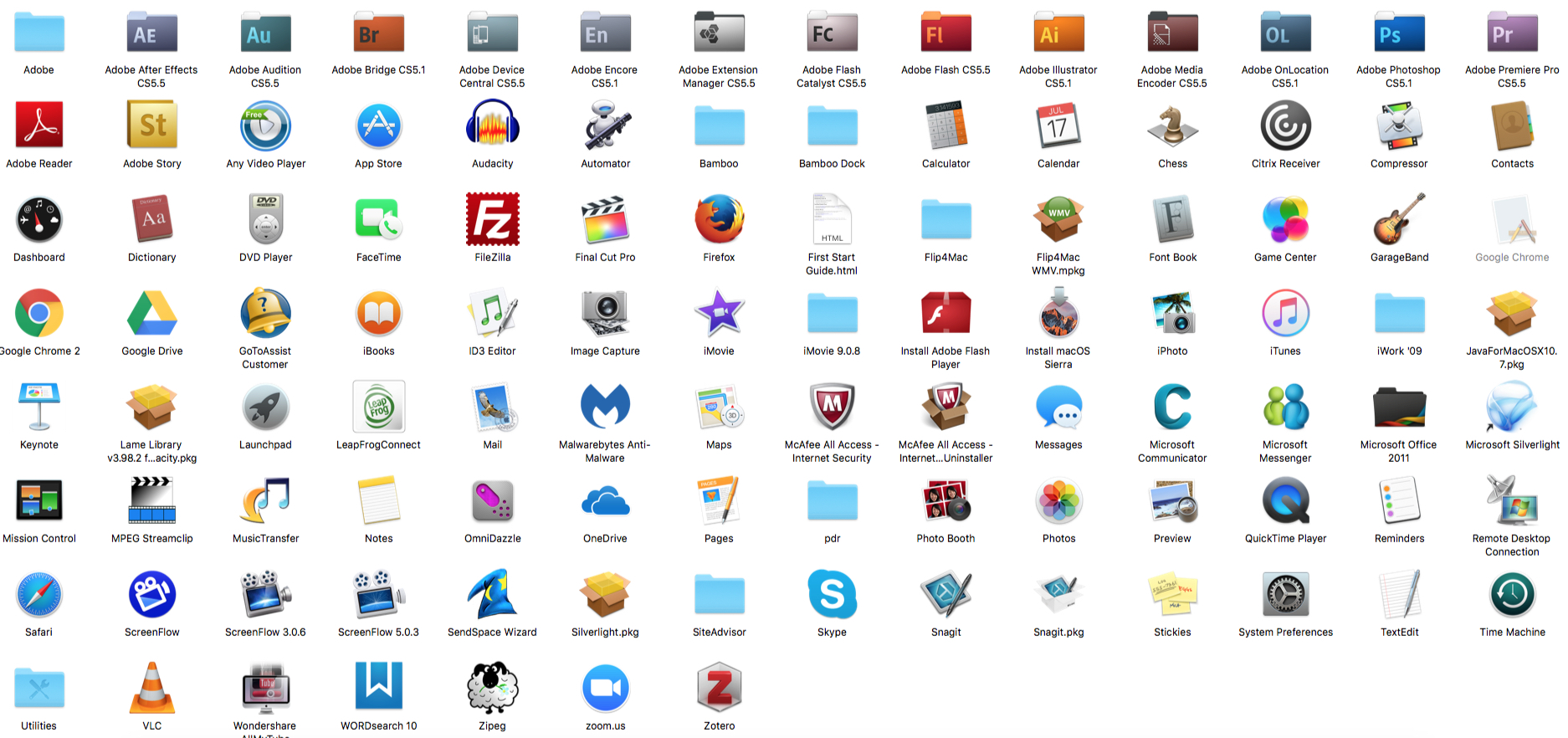Click the Adobe Illustrator CS5.1 icon
This screenshot has height=738, width=1568.
(1058, 34)
